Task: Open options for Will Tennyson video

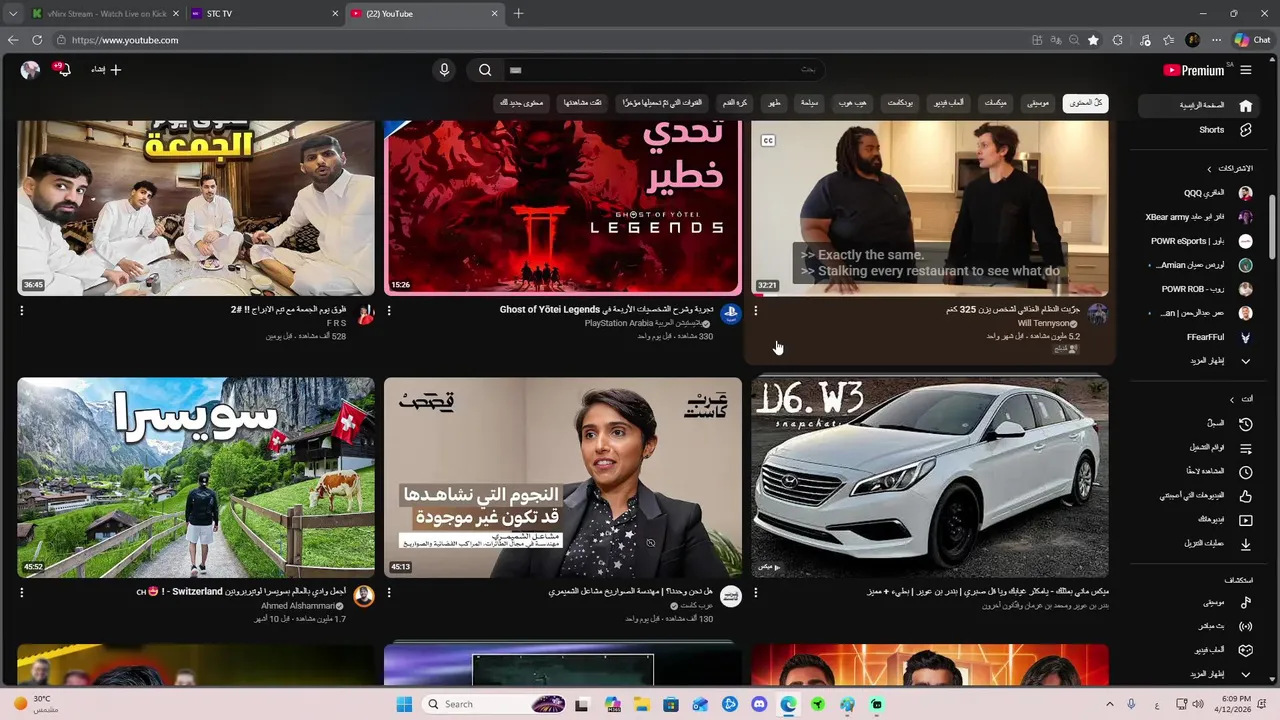Action: pos(756,311)
